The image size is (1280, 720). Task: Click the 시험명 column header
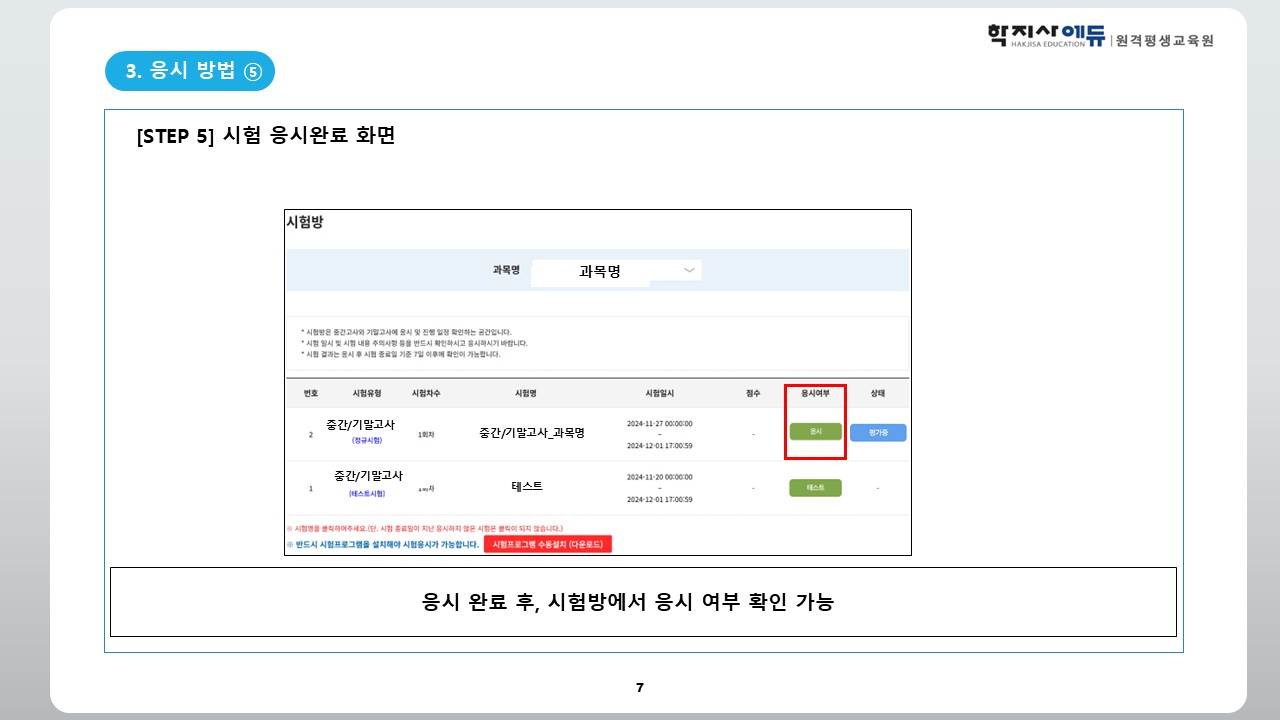526,394
